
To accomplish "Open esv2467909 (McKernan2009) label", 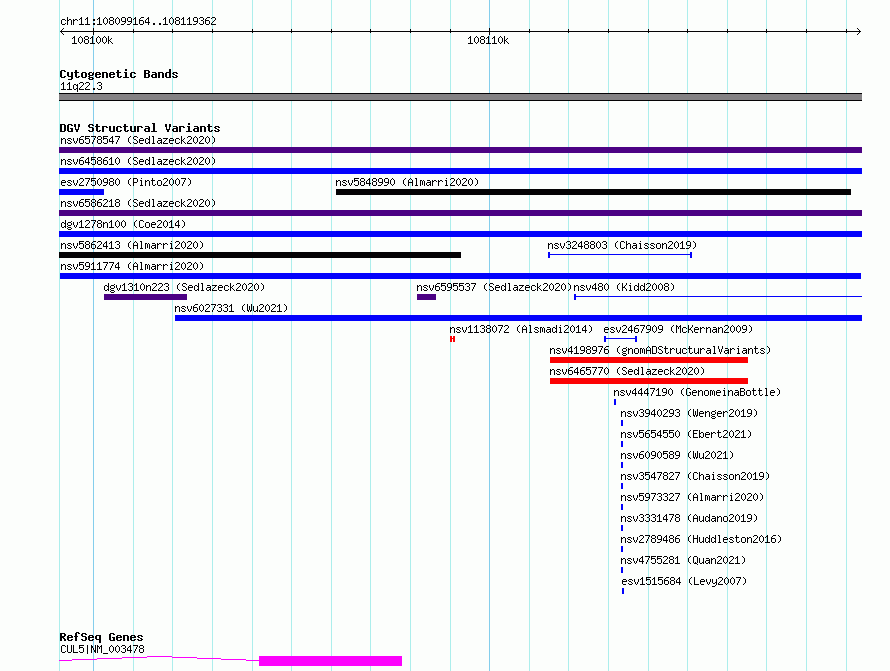I will point(678,329).
